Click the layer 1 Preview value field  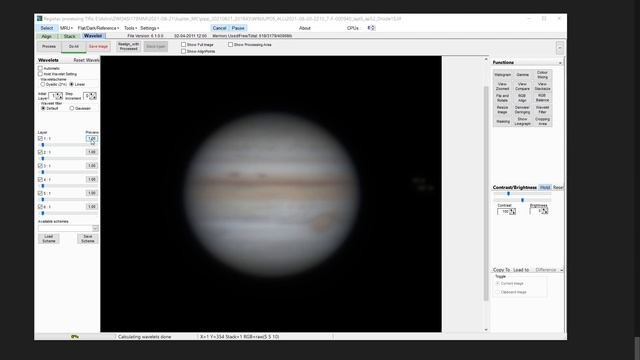pos(91,138)
